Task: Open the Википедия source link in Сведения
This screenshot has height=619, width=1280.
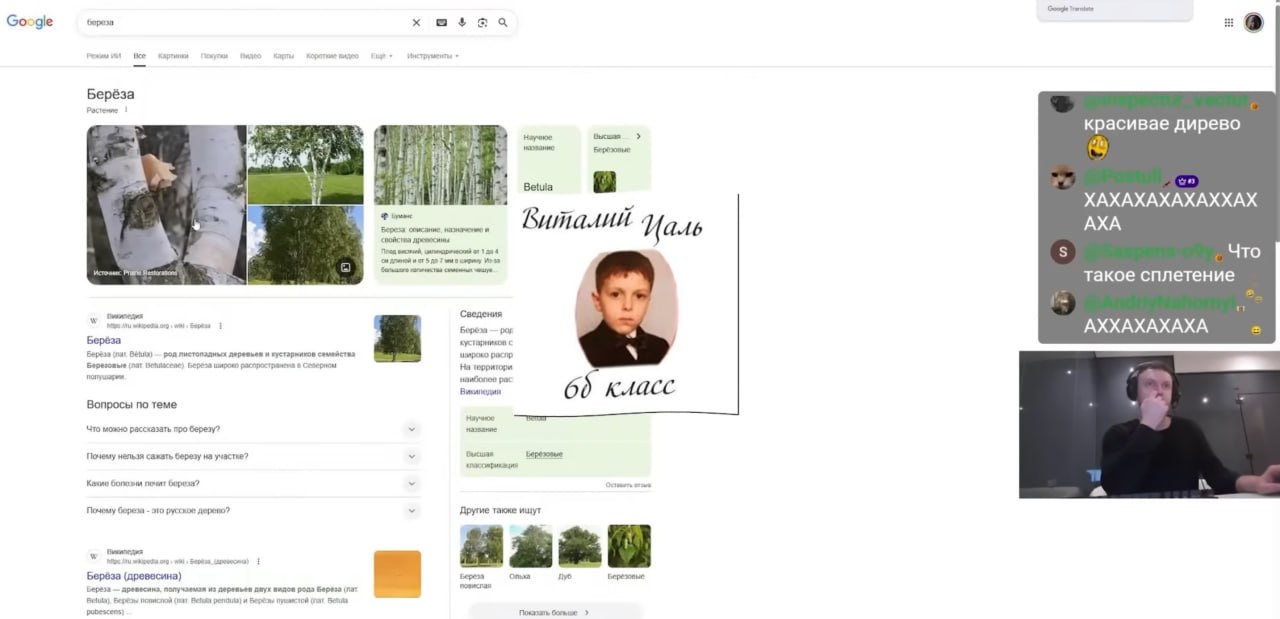Action: click(480, 392)
